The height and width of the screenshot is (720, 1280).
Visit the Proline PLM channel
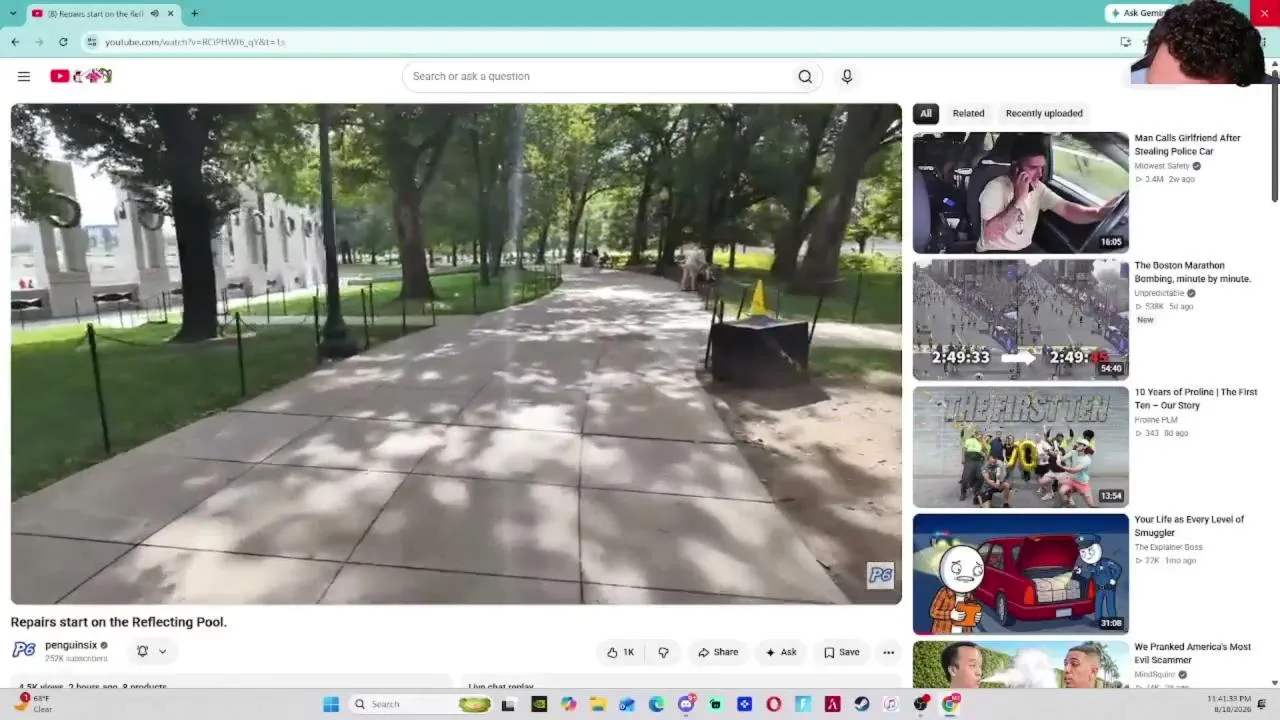click(x=1156, y=420)
